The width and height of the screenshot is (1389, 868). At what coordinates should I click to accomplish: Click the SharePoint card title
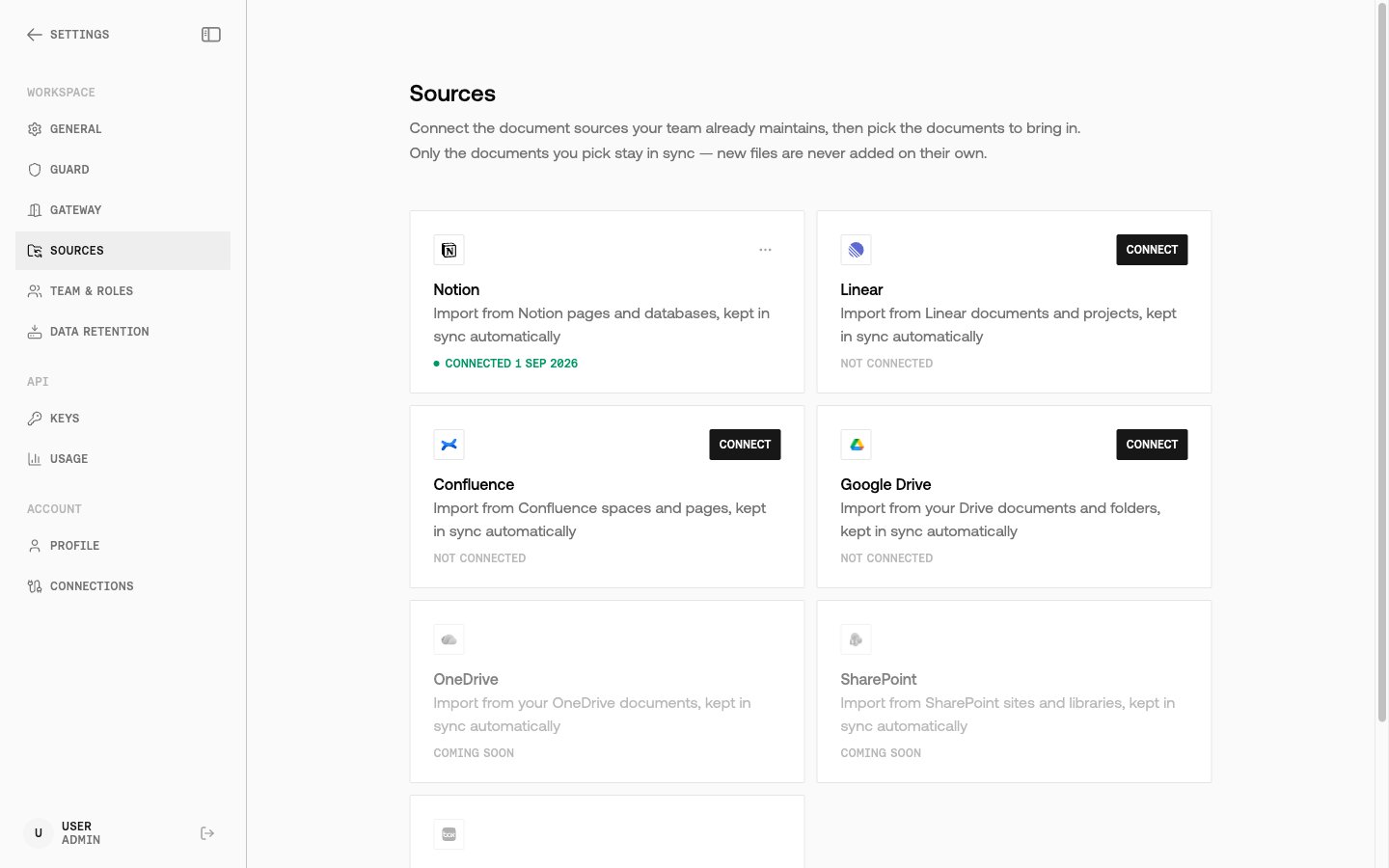[879, 679]
